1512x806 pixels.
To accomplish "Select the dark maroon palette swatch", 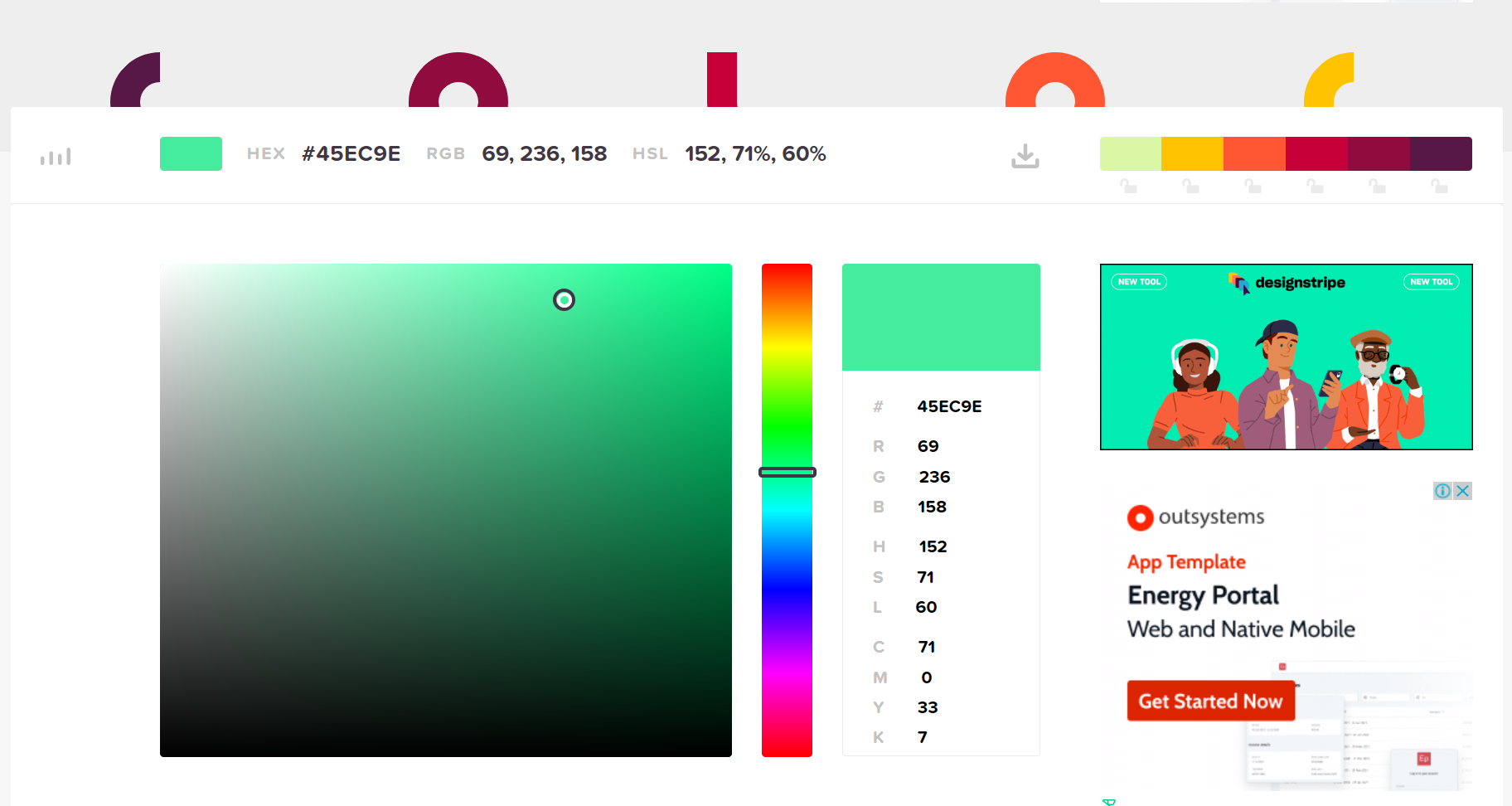I will 1379,153.
